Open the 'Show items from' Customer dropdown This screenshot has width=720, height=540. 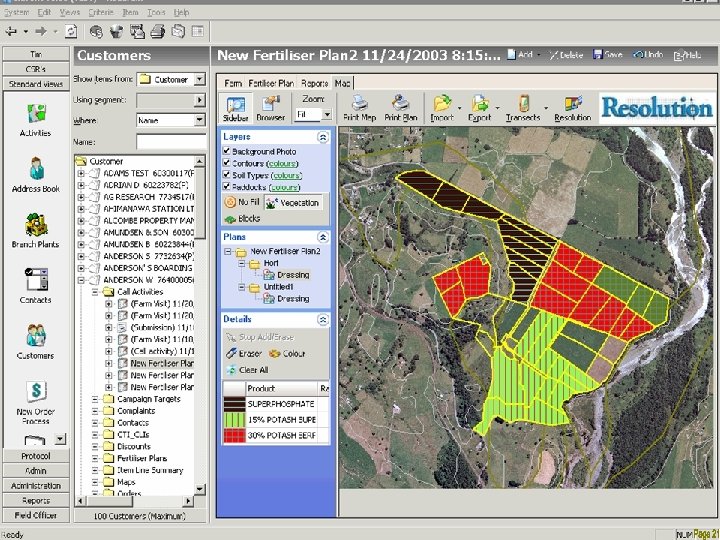(x=199, y=79)
